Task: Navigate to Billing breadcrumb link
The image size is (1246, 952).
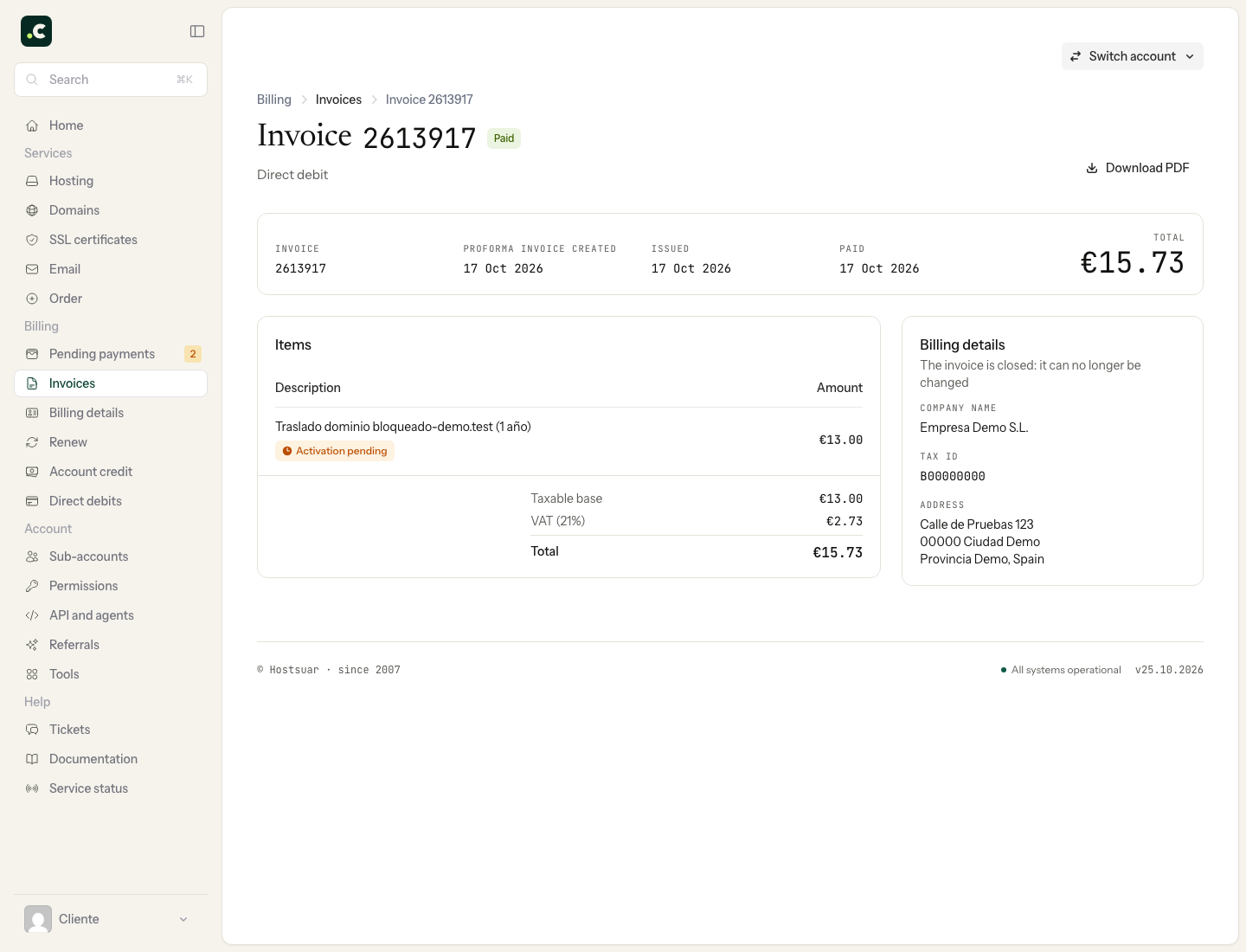Action: point(274,100)
